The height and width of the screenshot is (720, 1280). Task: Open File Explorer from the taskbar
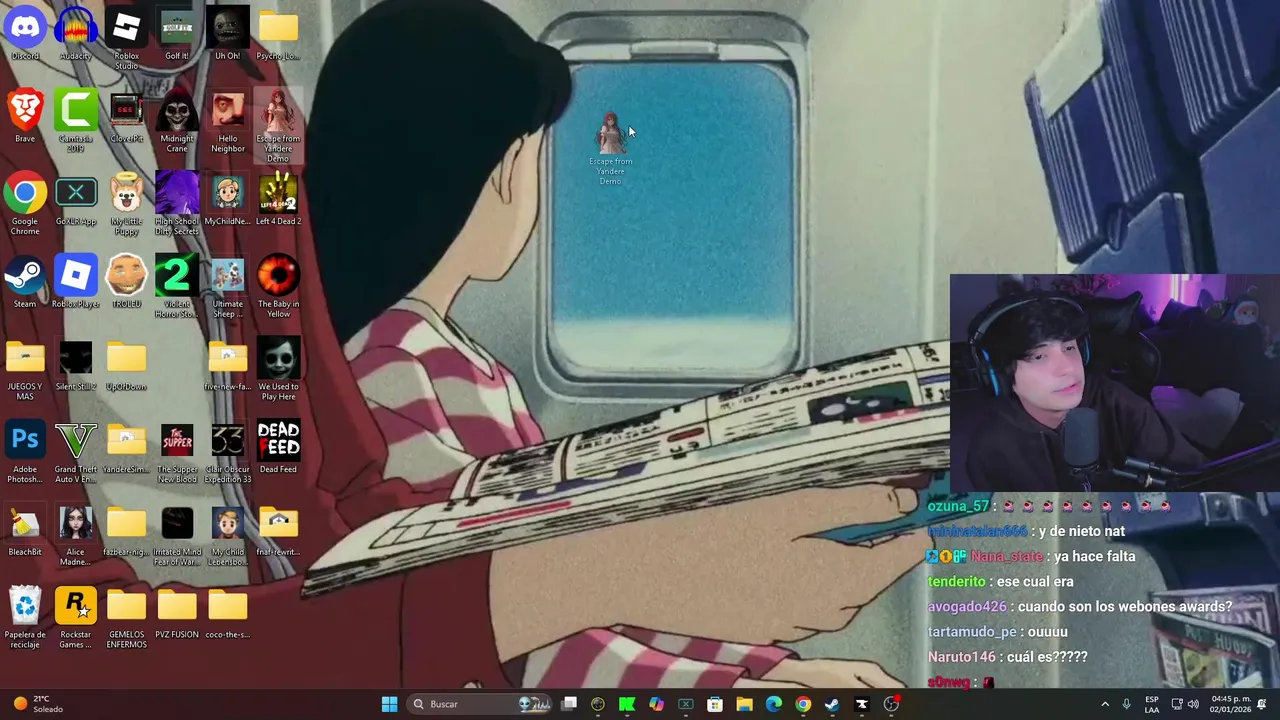pos(744,704)
